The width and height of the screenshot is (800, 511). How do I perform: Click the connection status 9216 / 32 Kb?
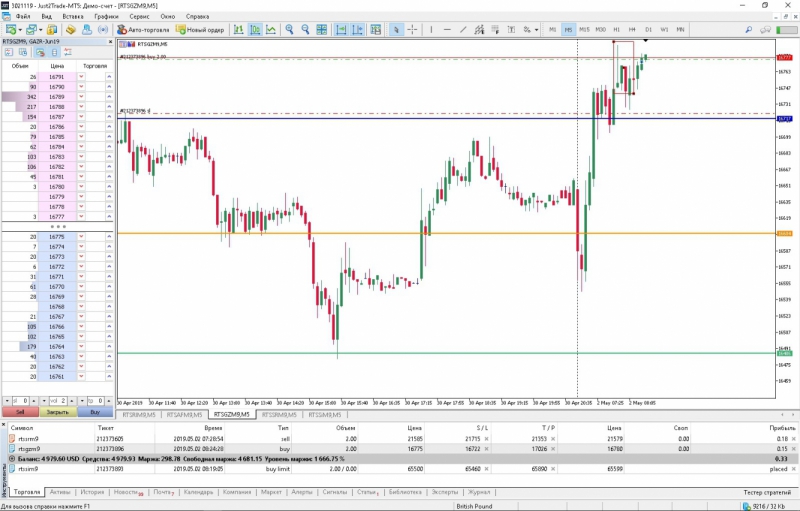(764, 506)
